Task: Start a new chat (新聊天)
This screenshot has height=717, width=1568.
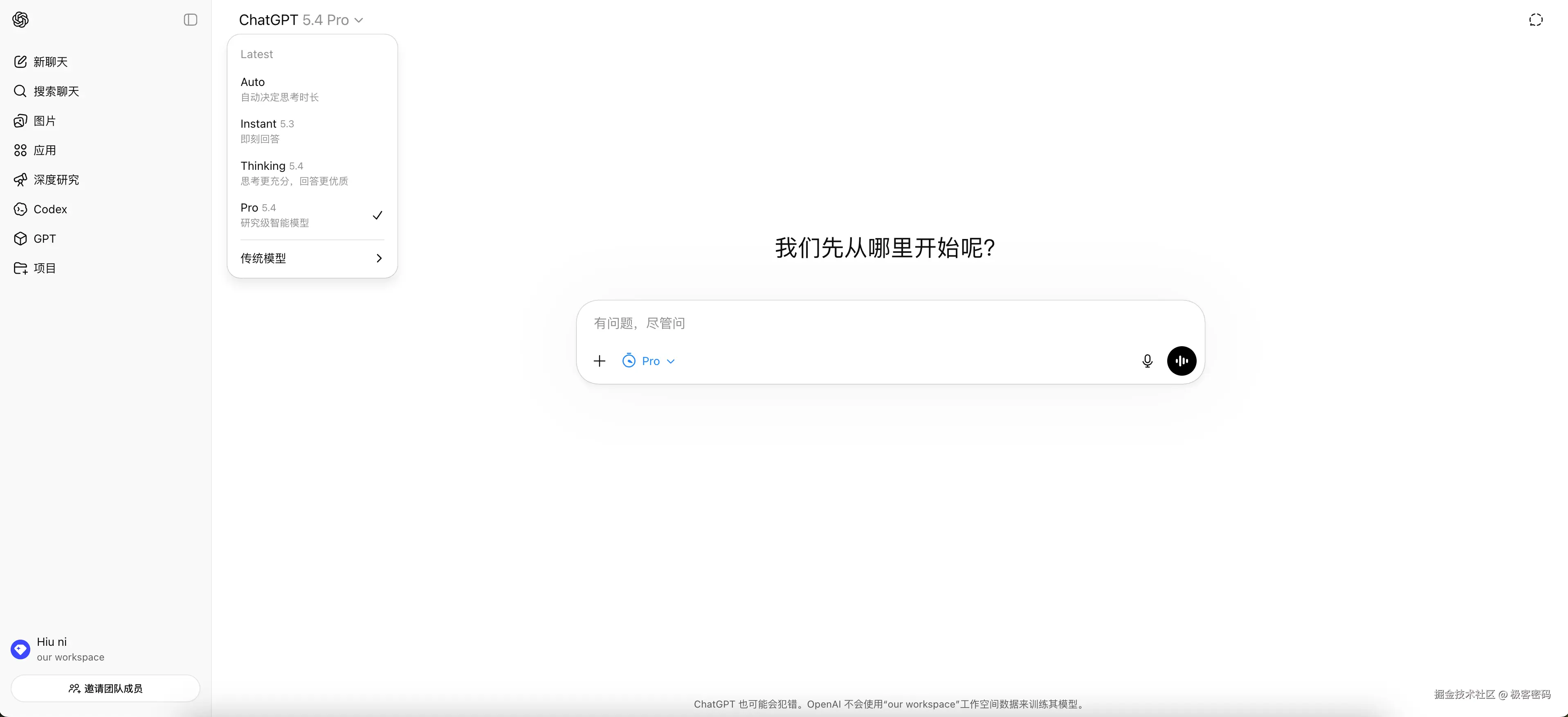Action: (x=50, y=62)
